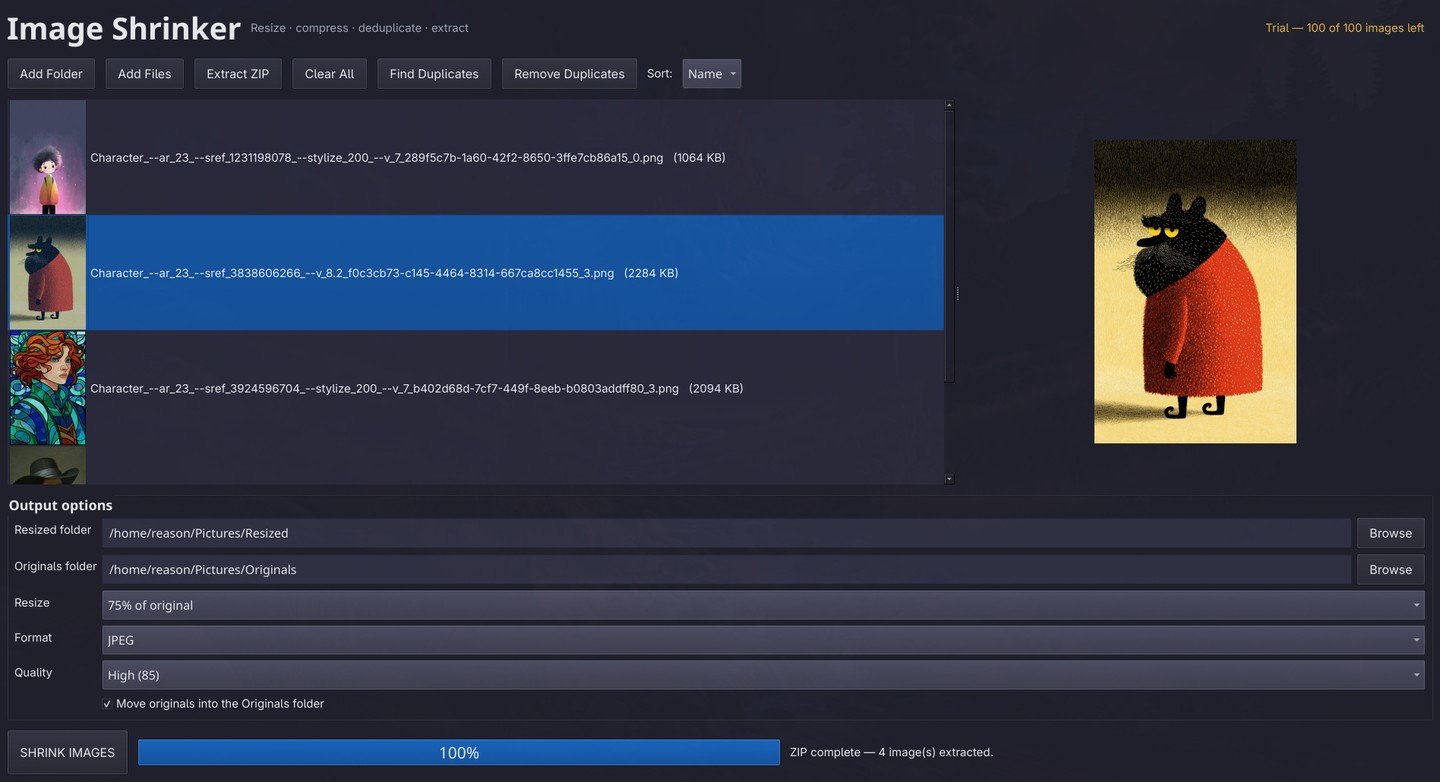Focus the Resized folder path field
Image resolution: width=1440 pixels, height=782 pixels.
tap(726, 533)
